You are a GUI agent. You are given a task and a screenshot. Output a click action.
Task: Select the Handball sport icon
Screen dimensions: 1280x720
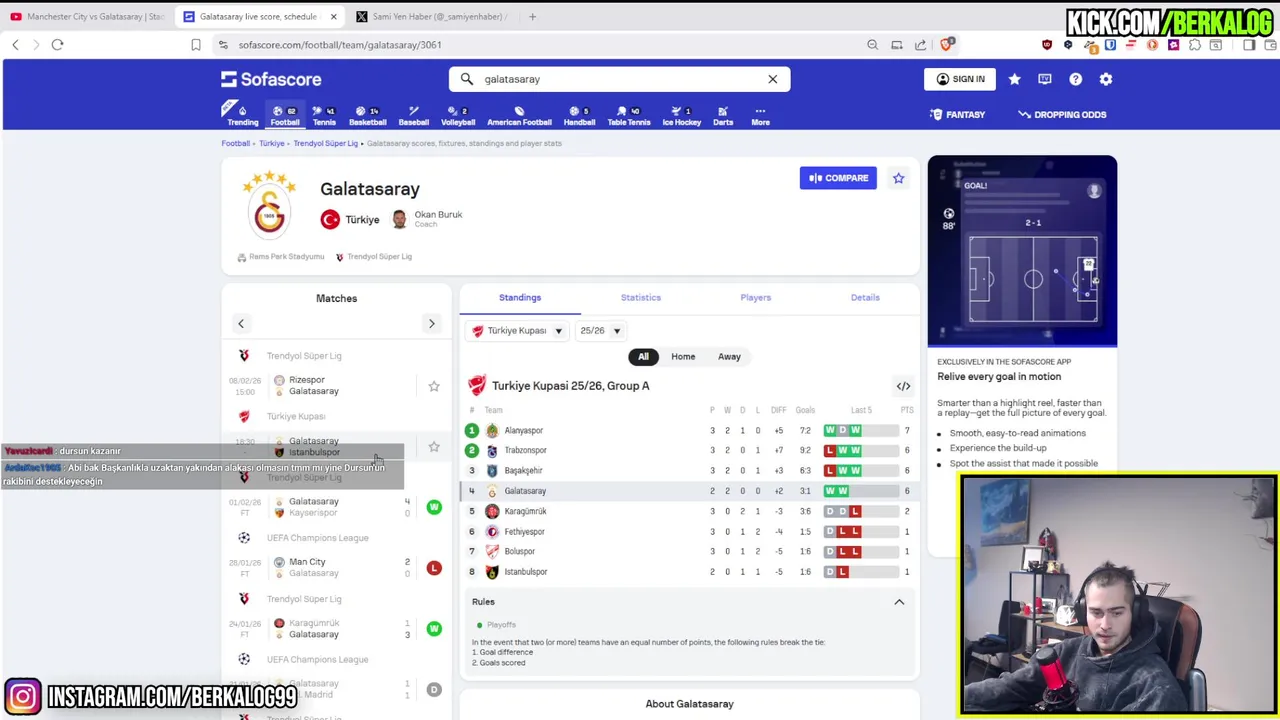(x=579, y=115)
